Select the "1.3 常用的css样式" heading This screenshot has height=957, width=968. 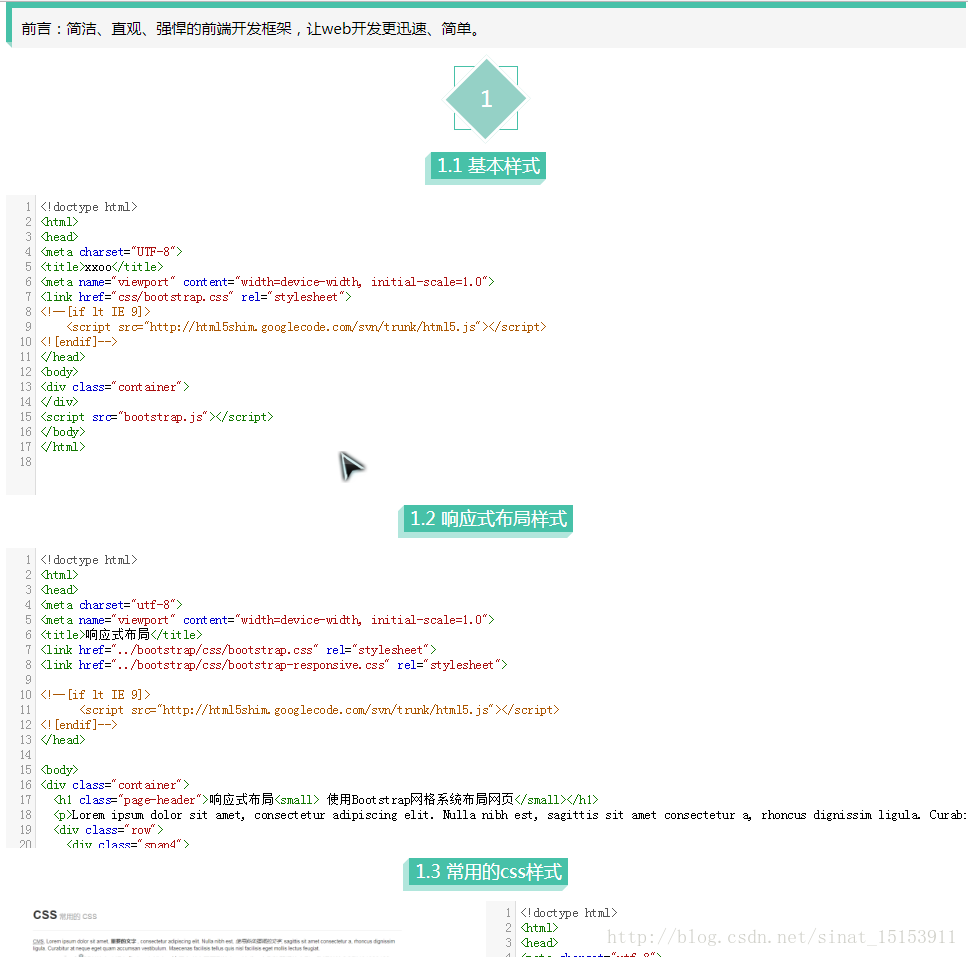click(x=486, y=872)
